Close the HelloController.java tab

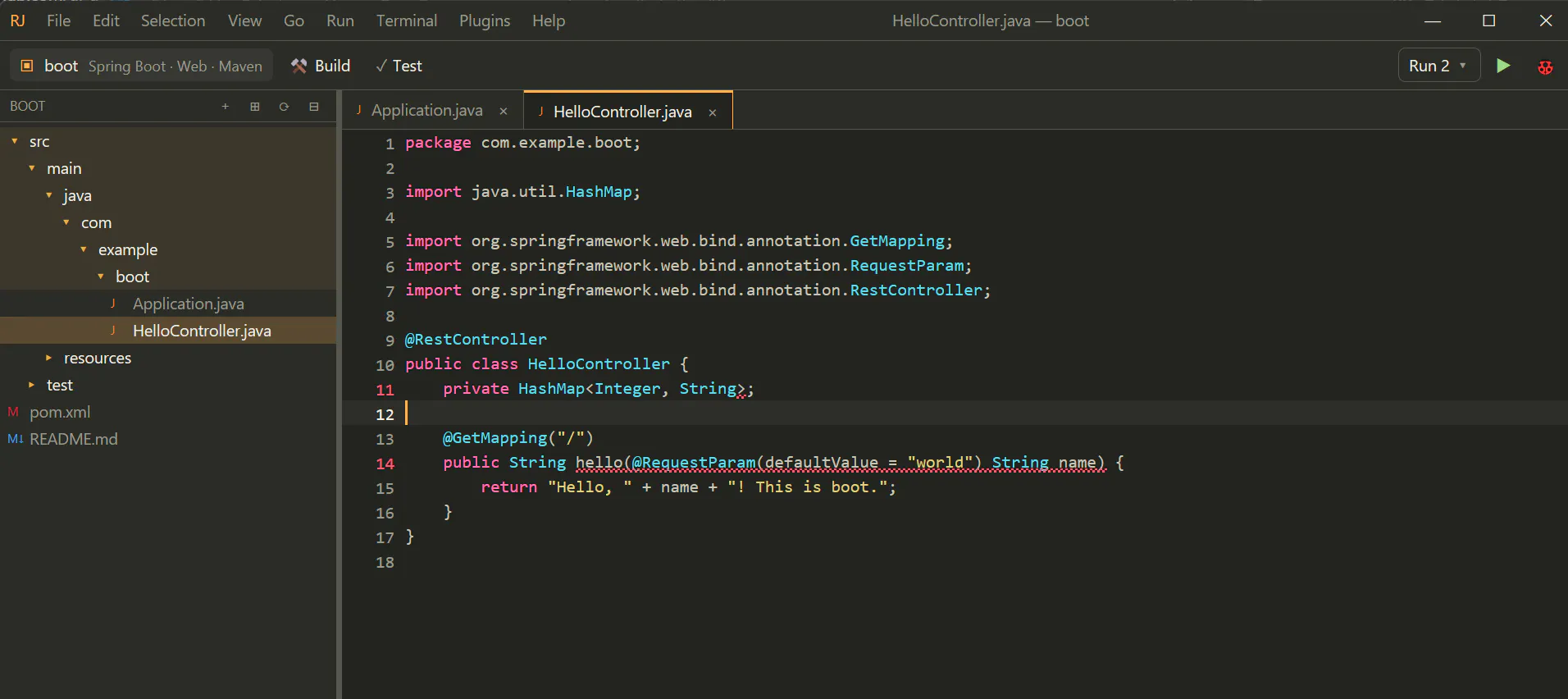coord(713,113)
